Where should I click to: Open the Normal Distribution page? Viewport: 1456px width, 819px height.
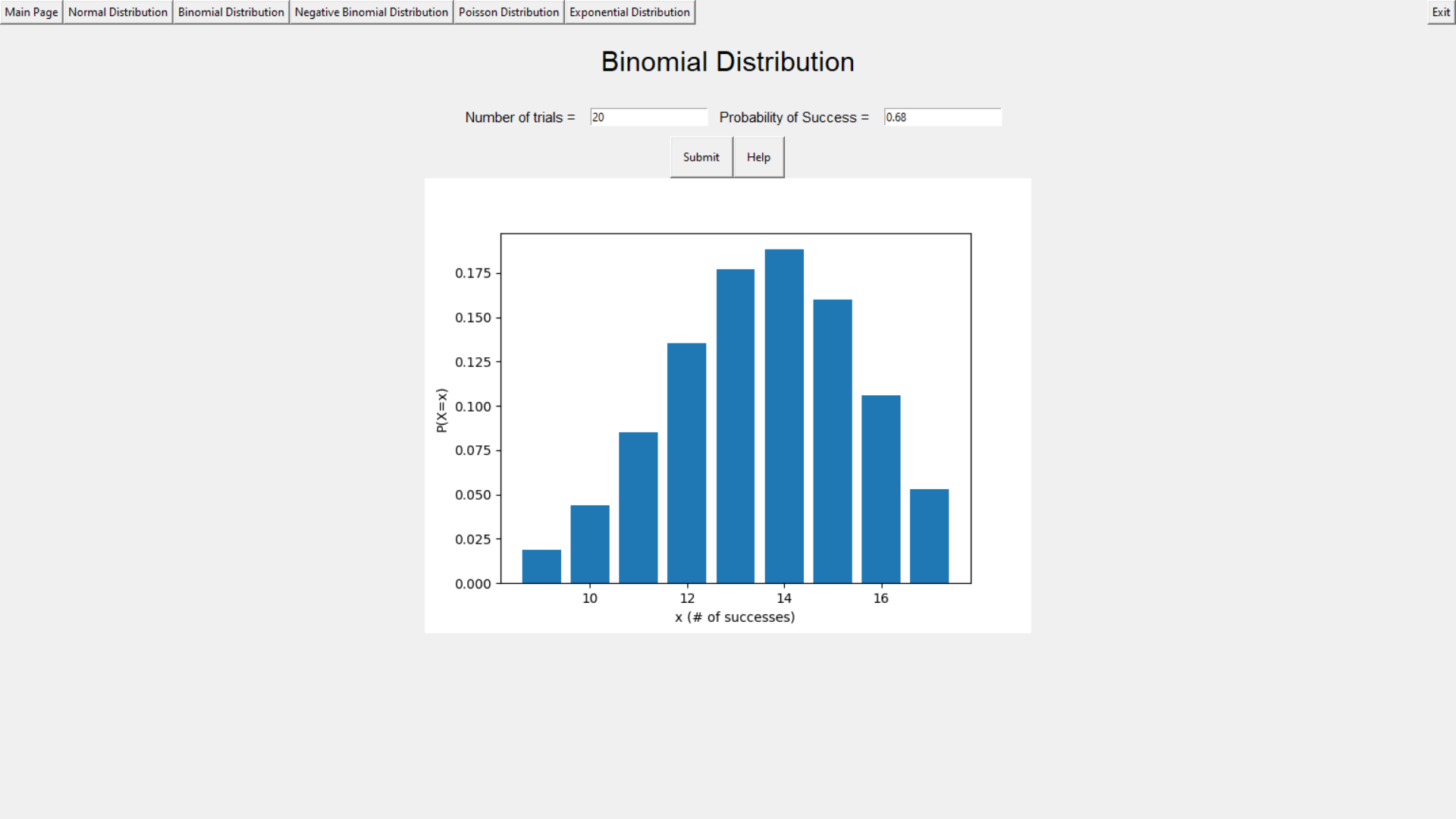[x=118, y=12]
